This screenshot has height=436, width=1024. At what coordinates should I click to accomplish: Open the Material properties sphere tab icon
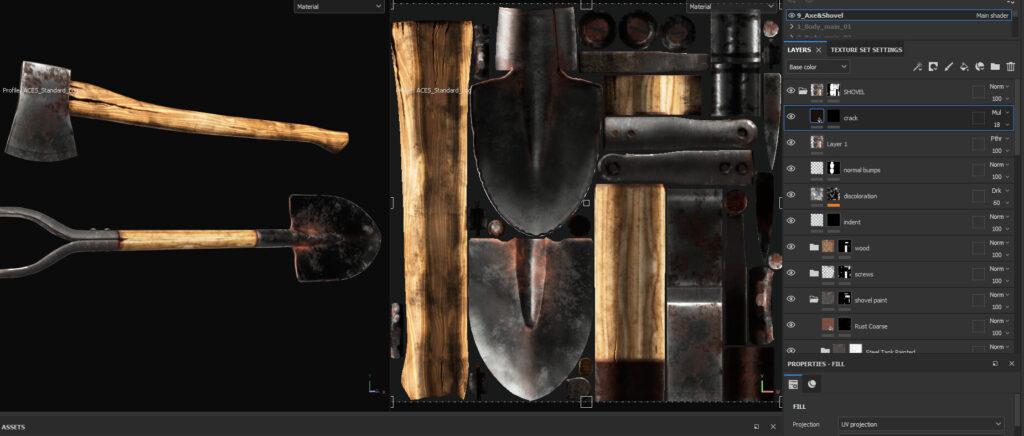(812, 384)
